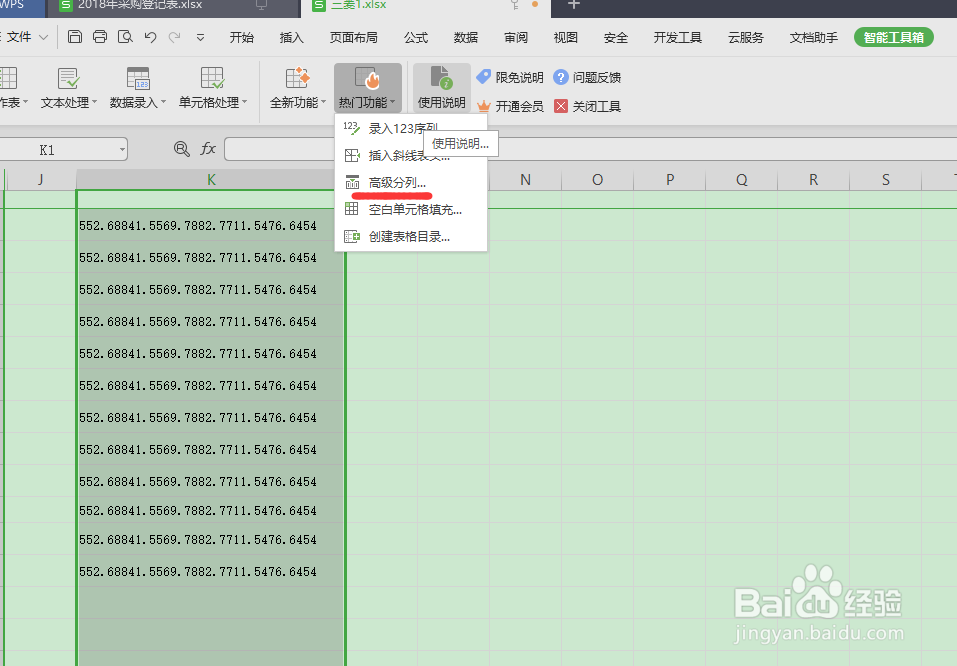The image size is (957, 666).
Task: Select column S header
Action: [x=886, y=179]
